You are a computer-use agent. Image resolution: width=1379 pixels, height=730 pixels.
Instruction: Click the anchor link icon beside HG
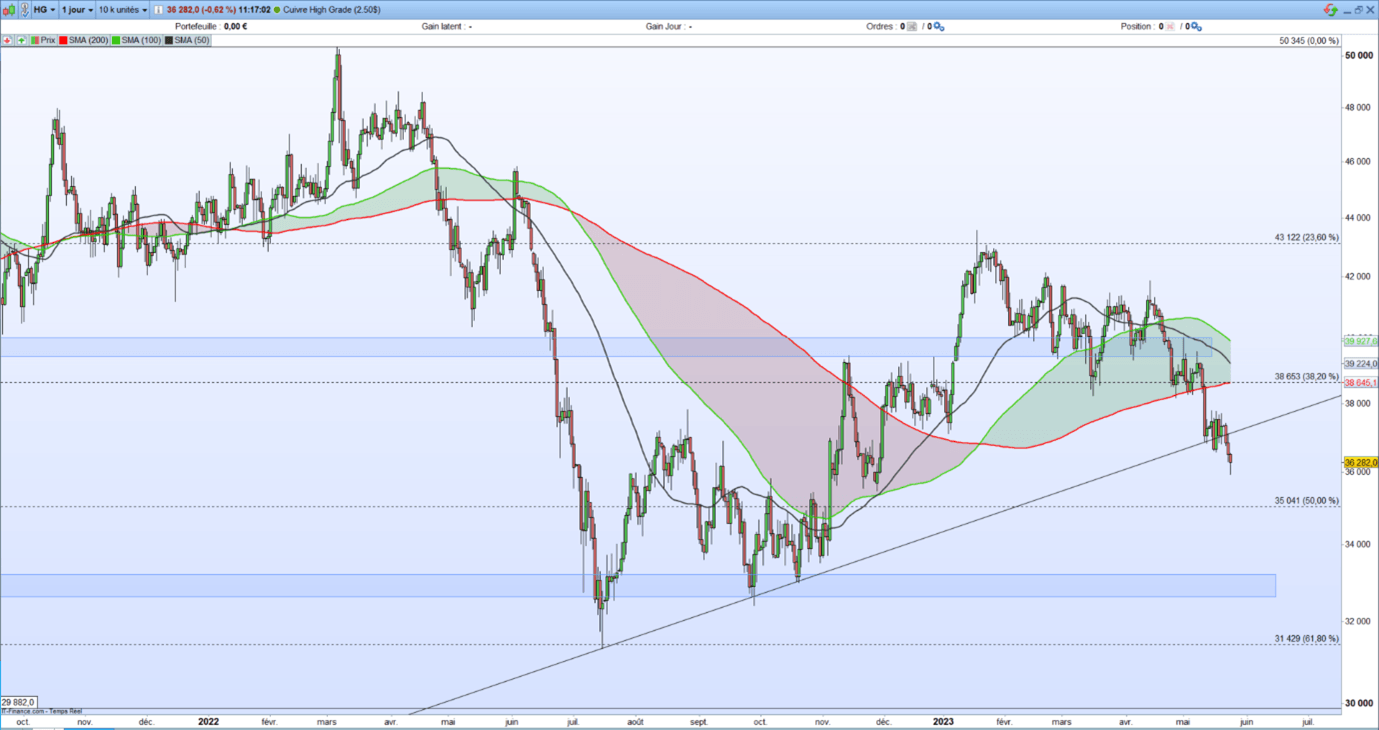click(x=25, y=10)
